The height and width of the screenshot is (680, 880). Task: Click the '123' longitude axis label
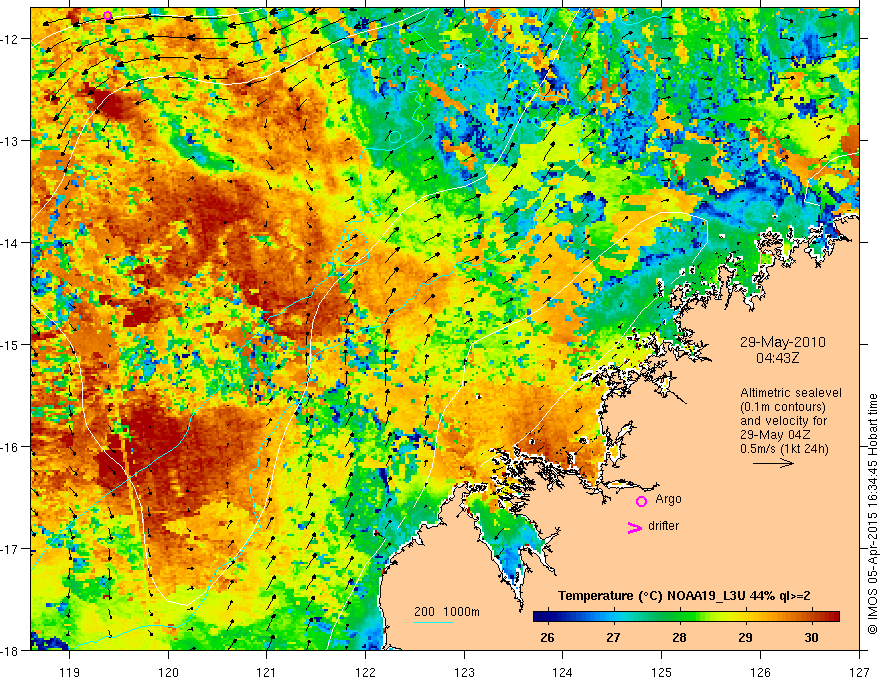(x=465, y=672)
